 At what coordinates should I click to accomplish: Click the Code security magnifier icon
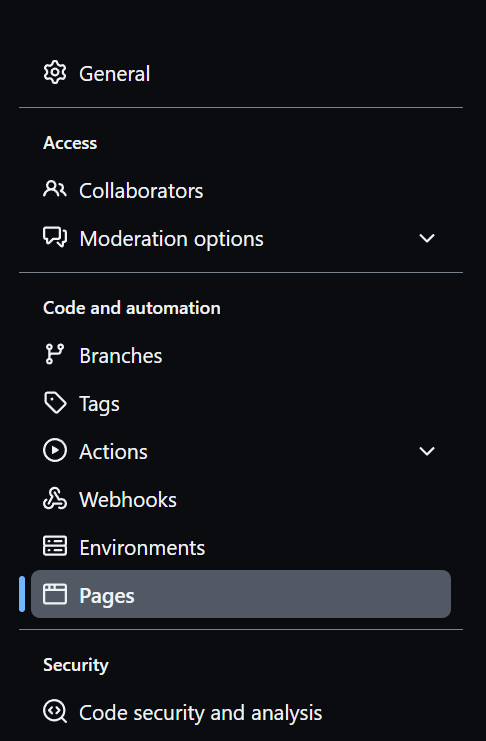coord(55,712)
